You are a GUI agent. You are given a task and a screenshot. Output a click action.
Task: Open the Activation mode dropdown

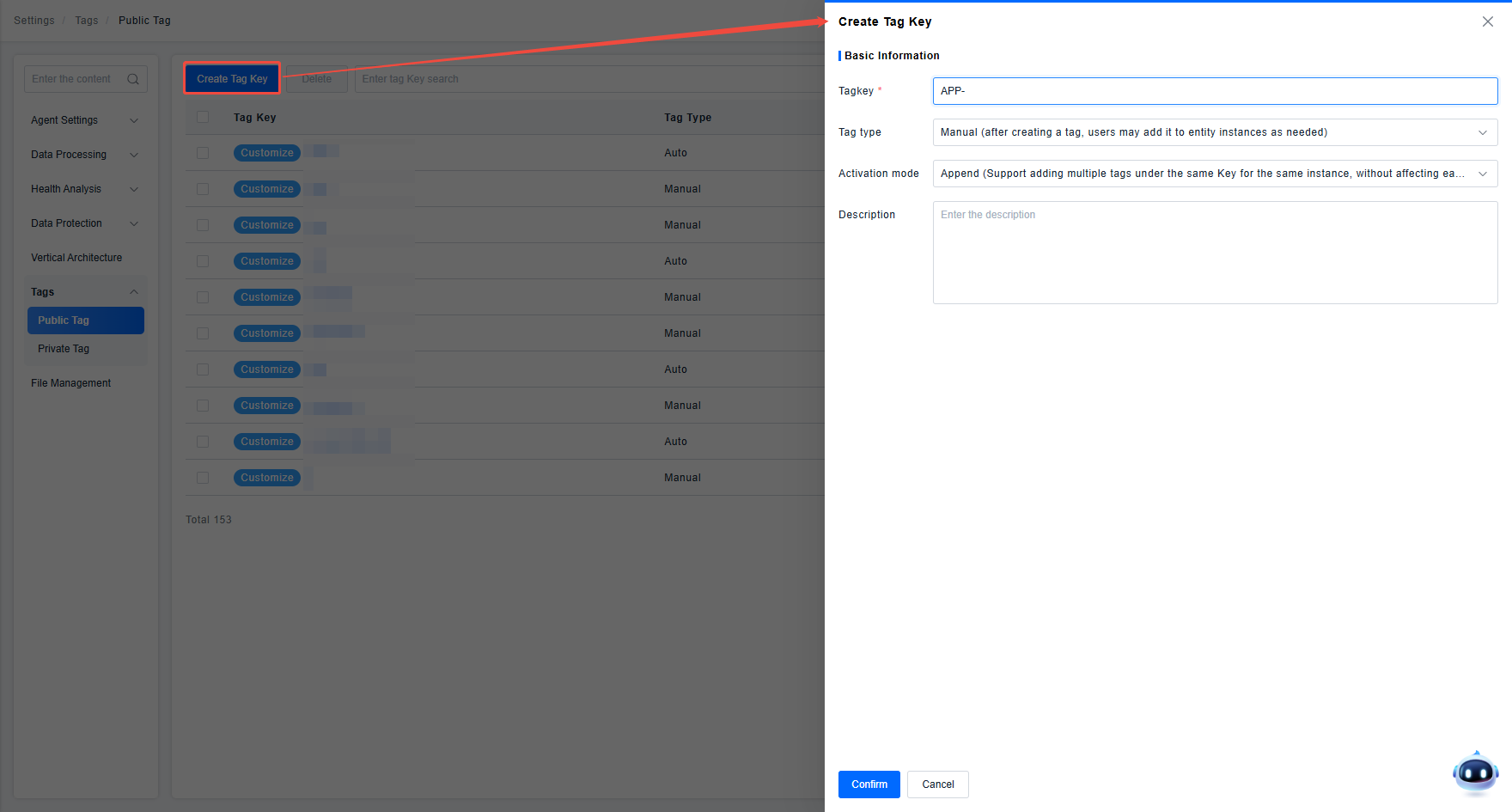1214,174
